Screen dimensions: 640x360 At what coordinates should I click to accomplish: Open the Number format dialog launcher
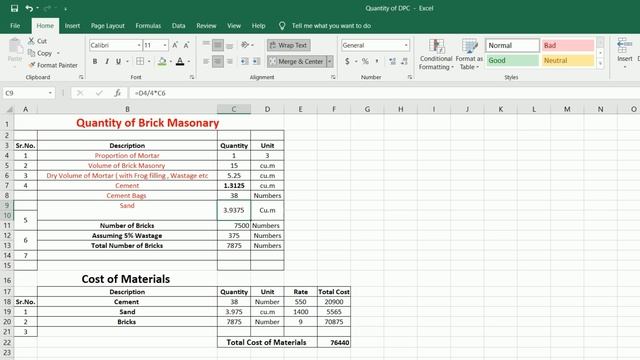point(409,77)
